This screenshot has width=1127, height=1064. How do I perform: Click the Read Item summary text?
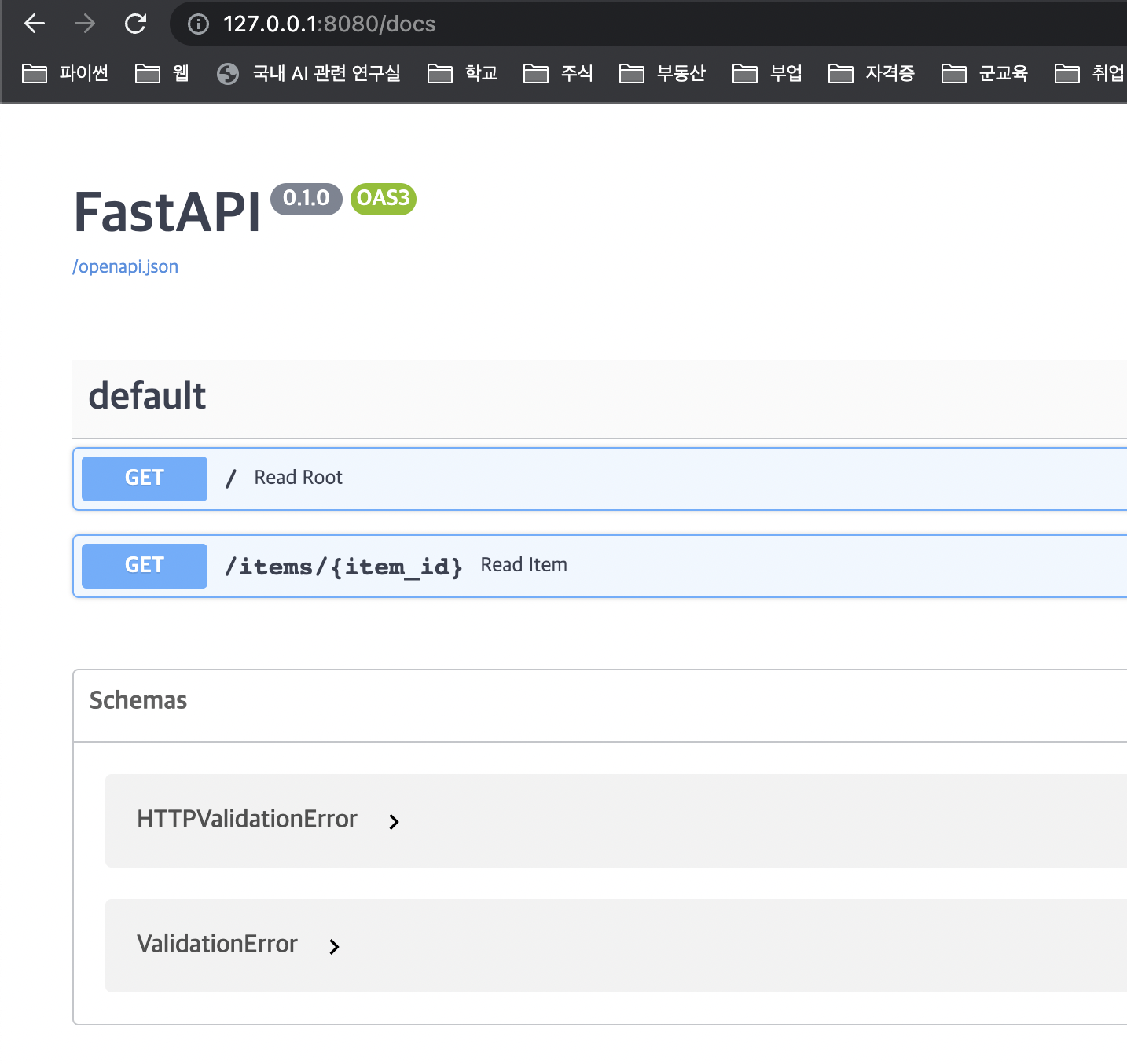click(x=524, y=565)
